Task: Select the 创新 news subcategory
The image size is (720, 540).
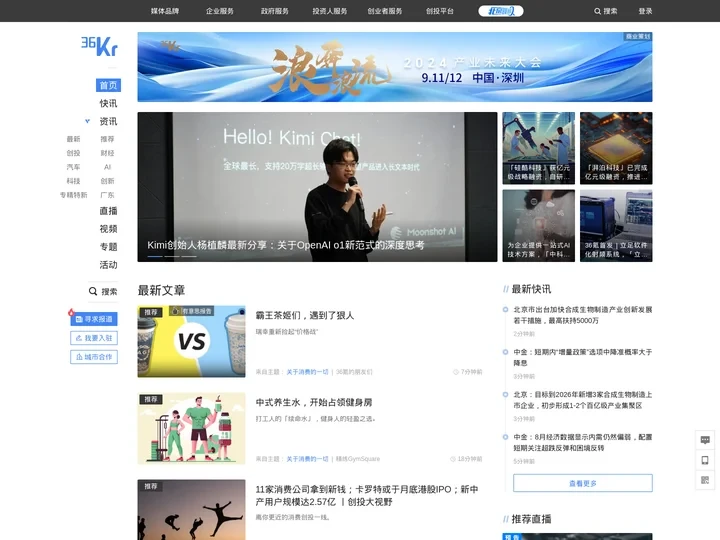Action: 107,181
